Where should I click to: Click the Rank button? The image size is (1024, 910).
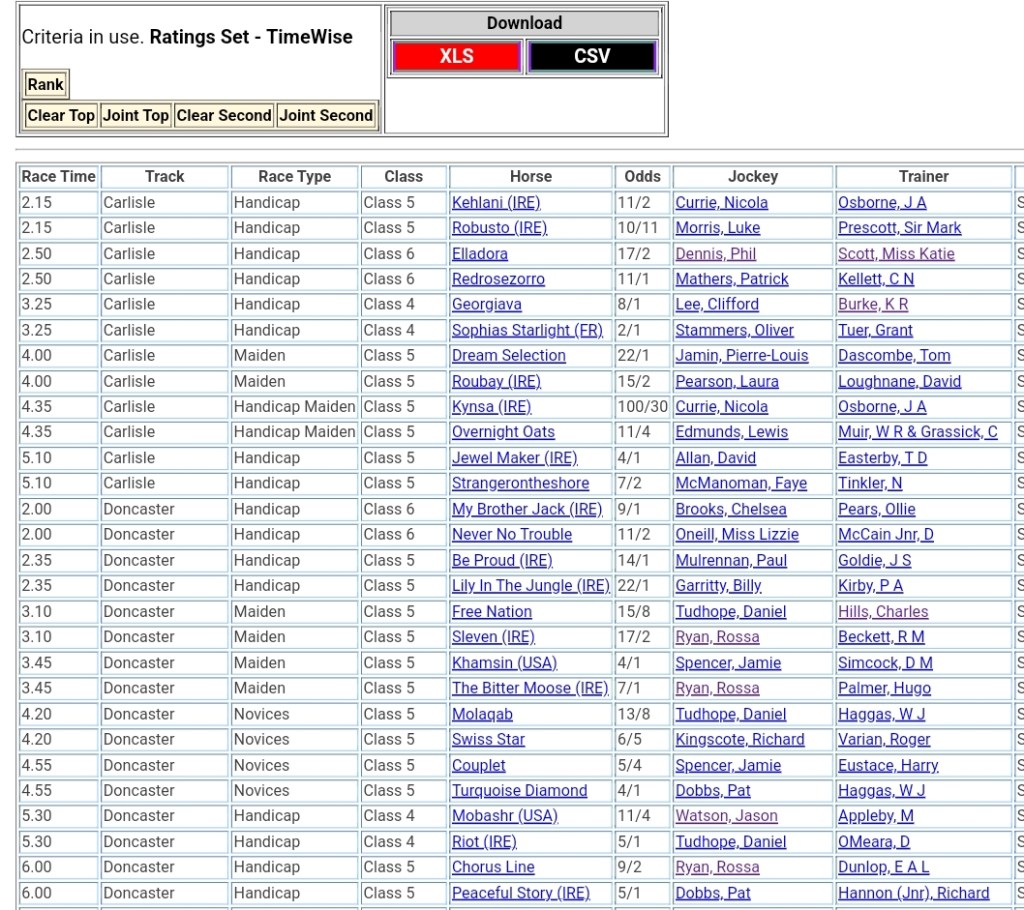(45, 85)
